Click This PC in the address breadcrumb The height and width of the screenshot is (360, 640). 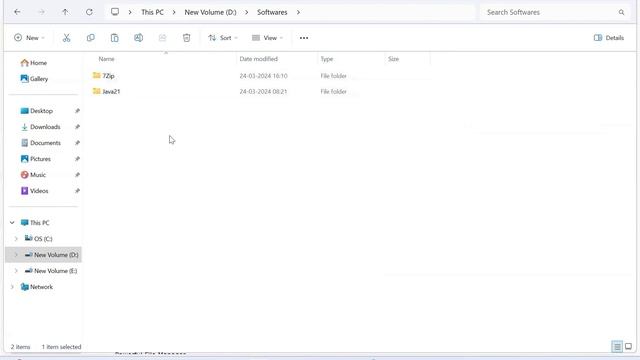click(152, 12)
